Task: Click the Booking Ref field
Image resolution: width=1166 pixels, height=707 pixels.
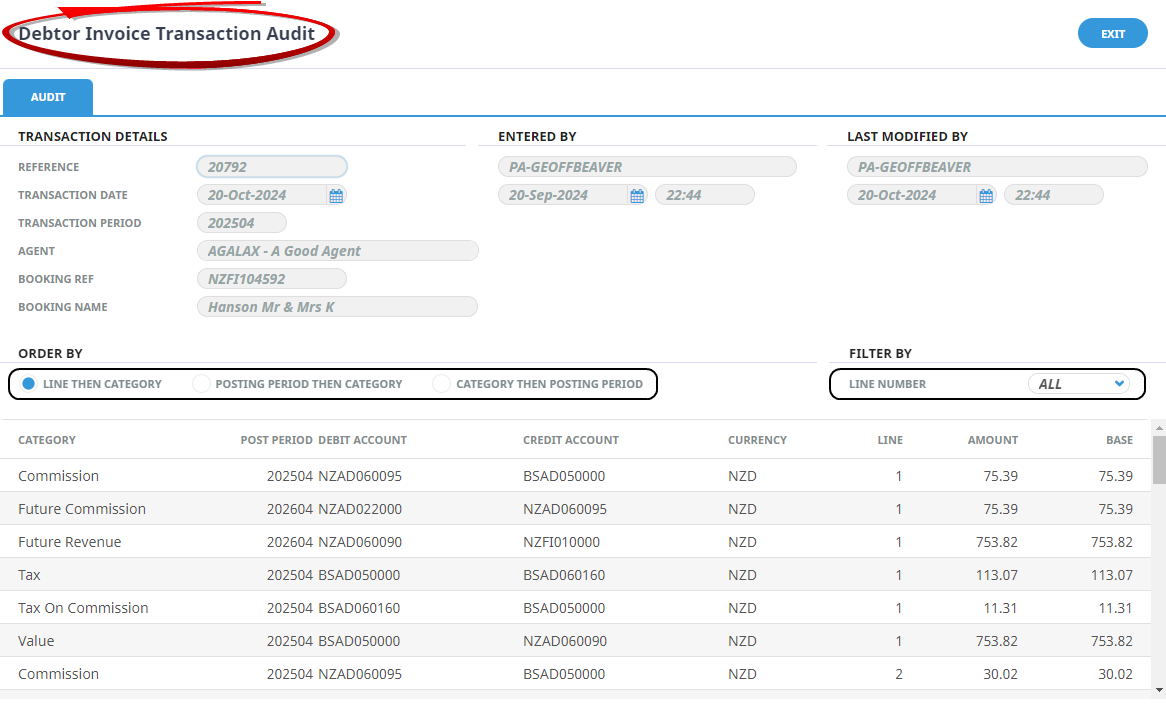Action: click(x=272, y=279)
